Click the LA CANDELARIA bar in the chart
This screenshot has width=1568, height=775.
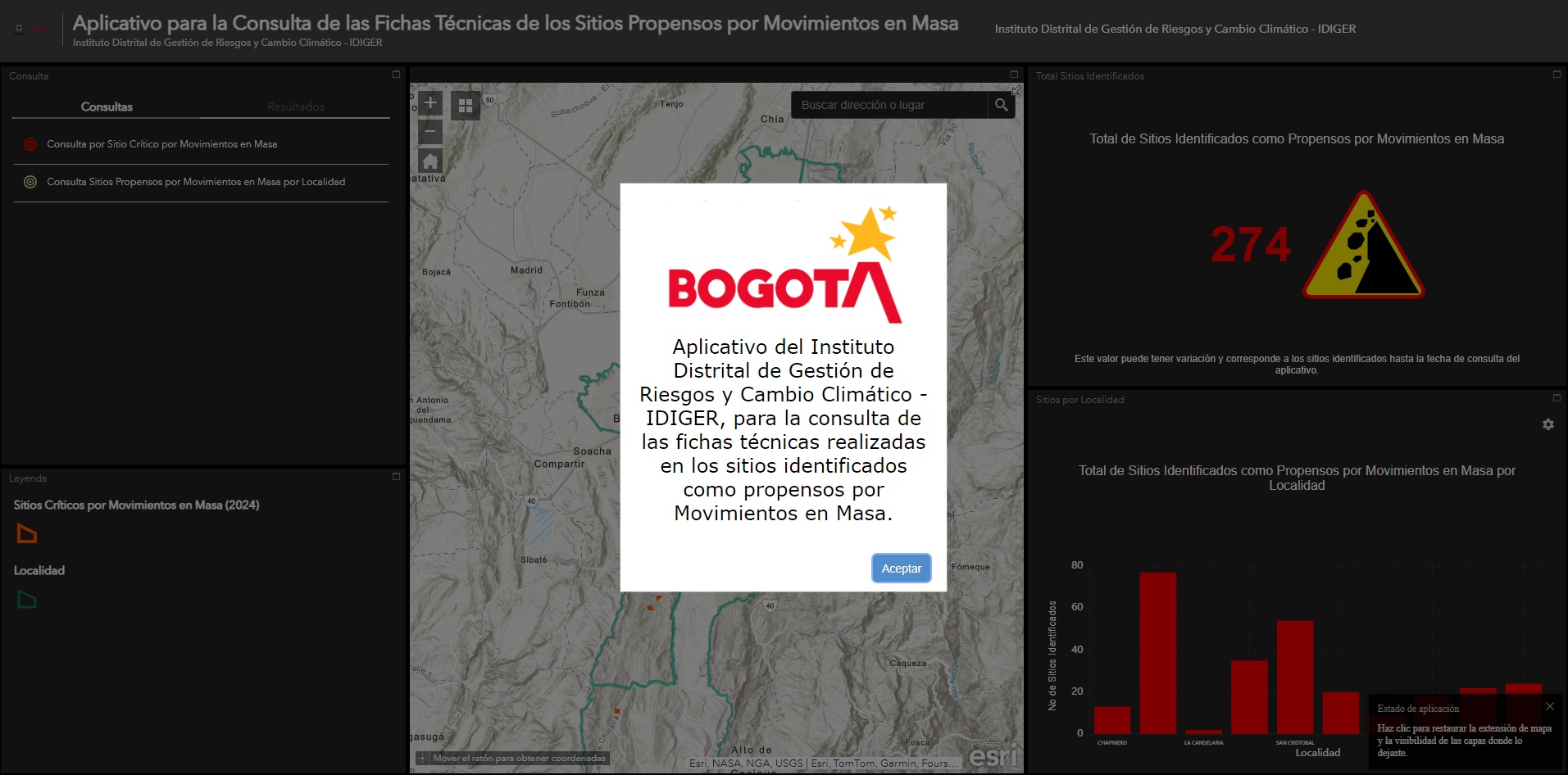click(1203, 732)
